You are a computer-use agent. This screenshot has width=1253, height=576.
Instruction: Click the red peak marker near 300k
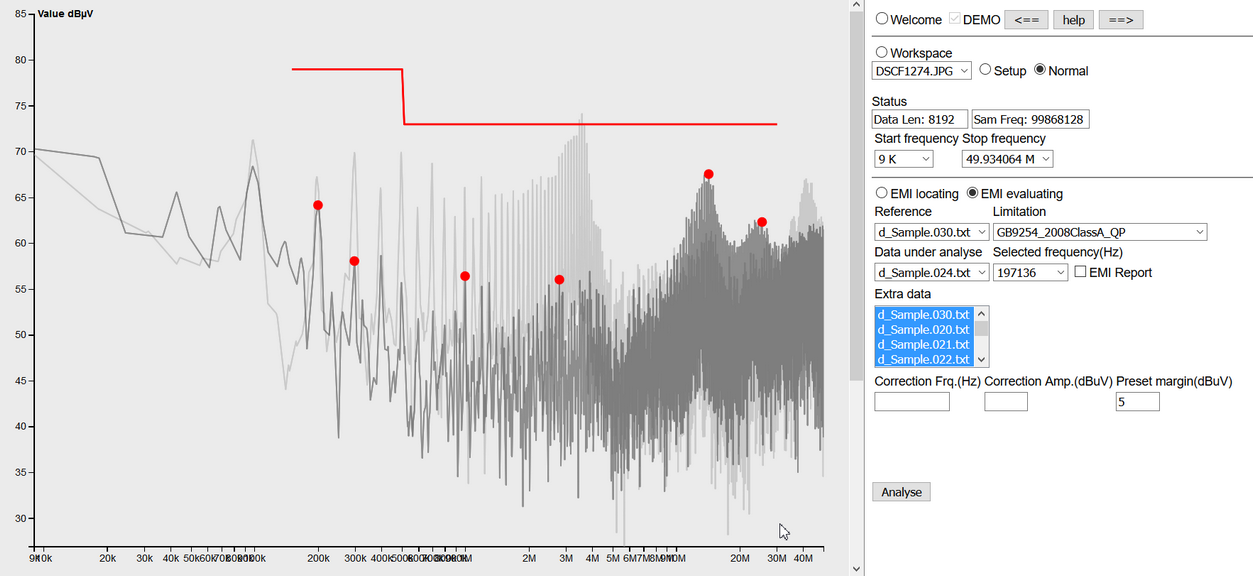click(x=354, y=261)
